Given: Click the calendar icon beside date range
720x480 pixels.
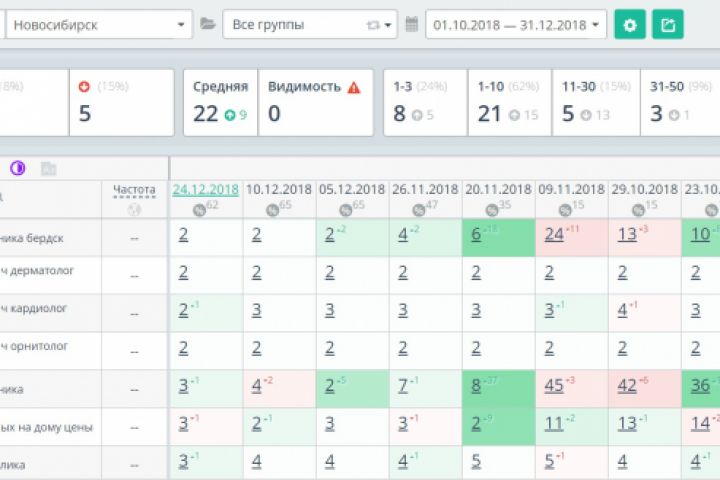Looking at the screenshot, I should [x=412, y=25].
